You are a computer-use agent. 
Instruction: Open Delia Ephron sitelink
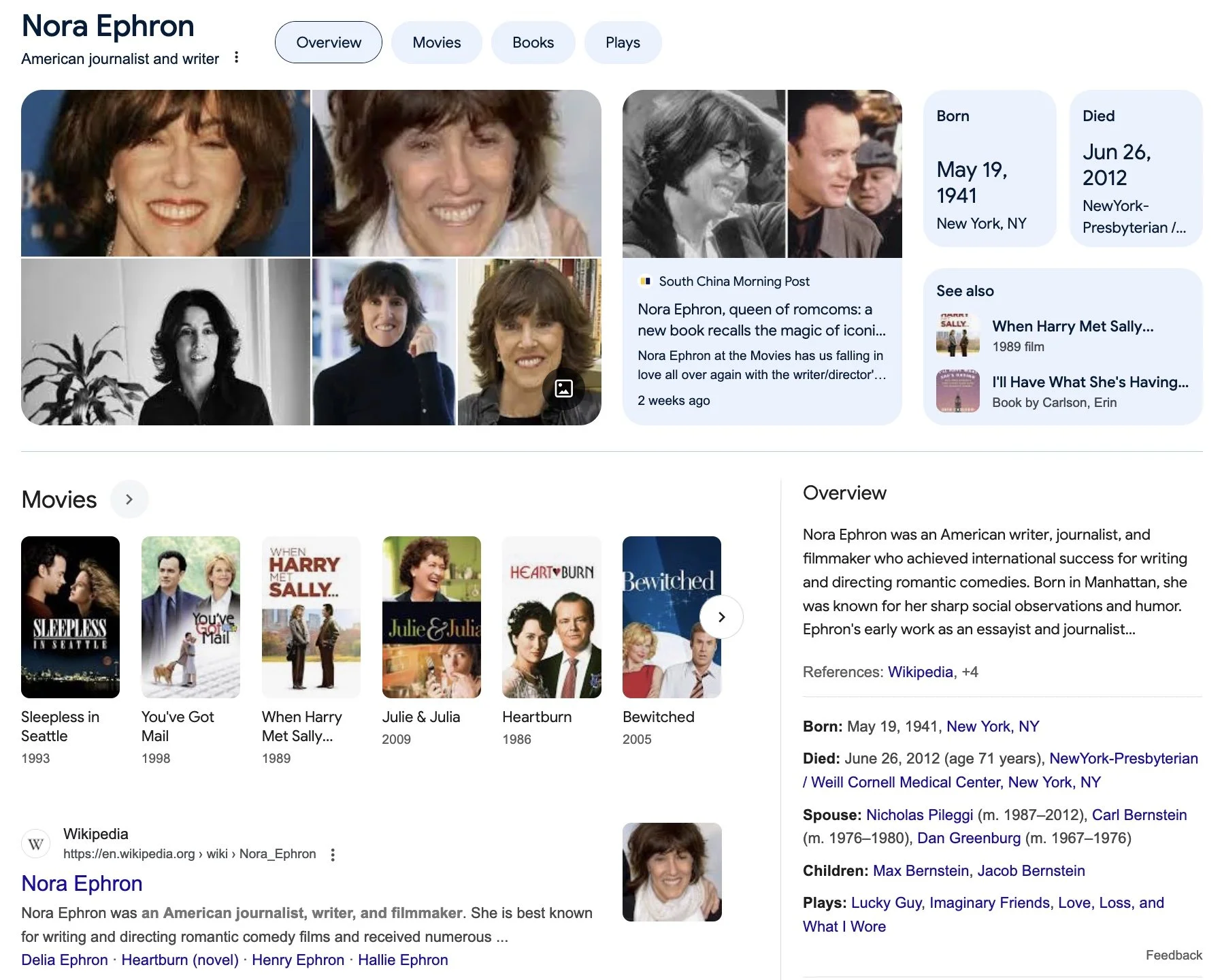(x=65, y=960)
